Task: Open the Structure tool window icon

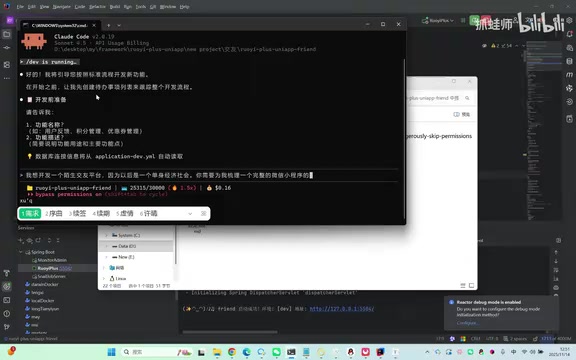Action: tap(7, 65)
